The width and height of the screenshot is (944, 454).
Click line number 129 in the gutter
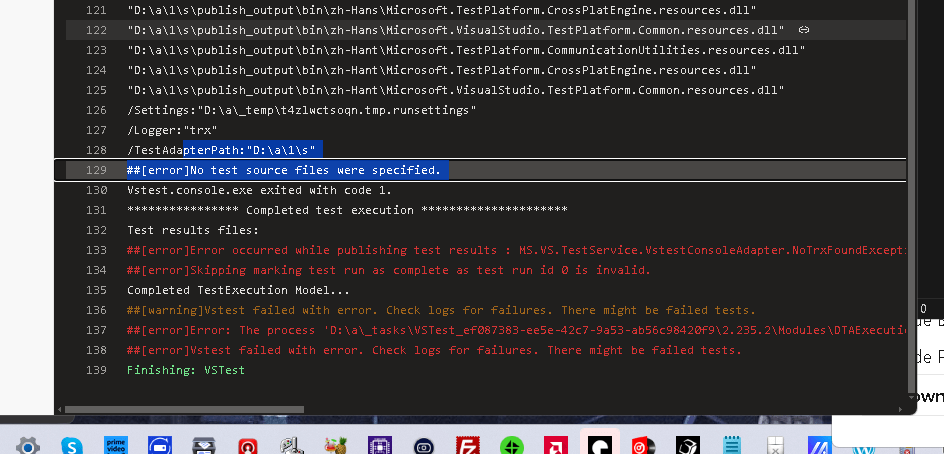(x=96, y=170)
